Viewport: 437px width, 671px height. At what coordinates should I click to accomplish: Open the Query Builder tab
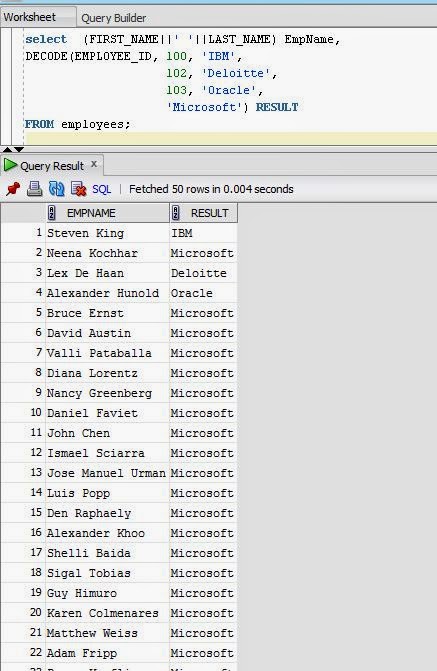click(113, 18)
